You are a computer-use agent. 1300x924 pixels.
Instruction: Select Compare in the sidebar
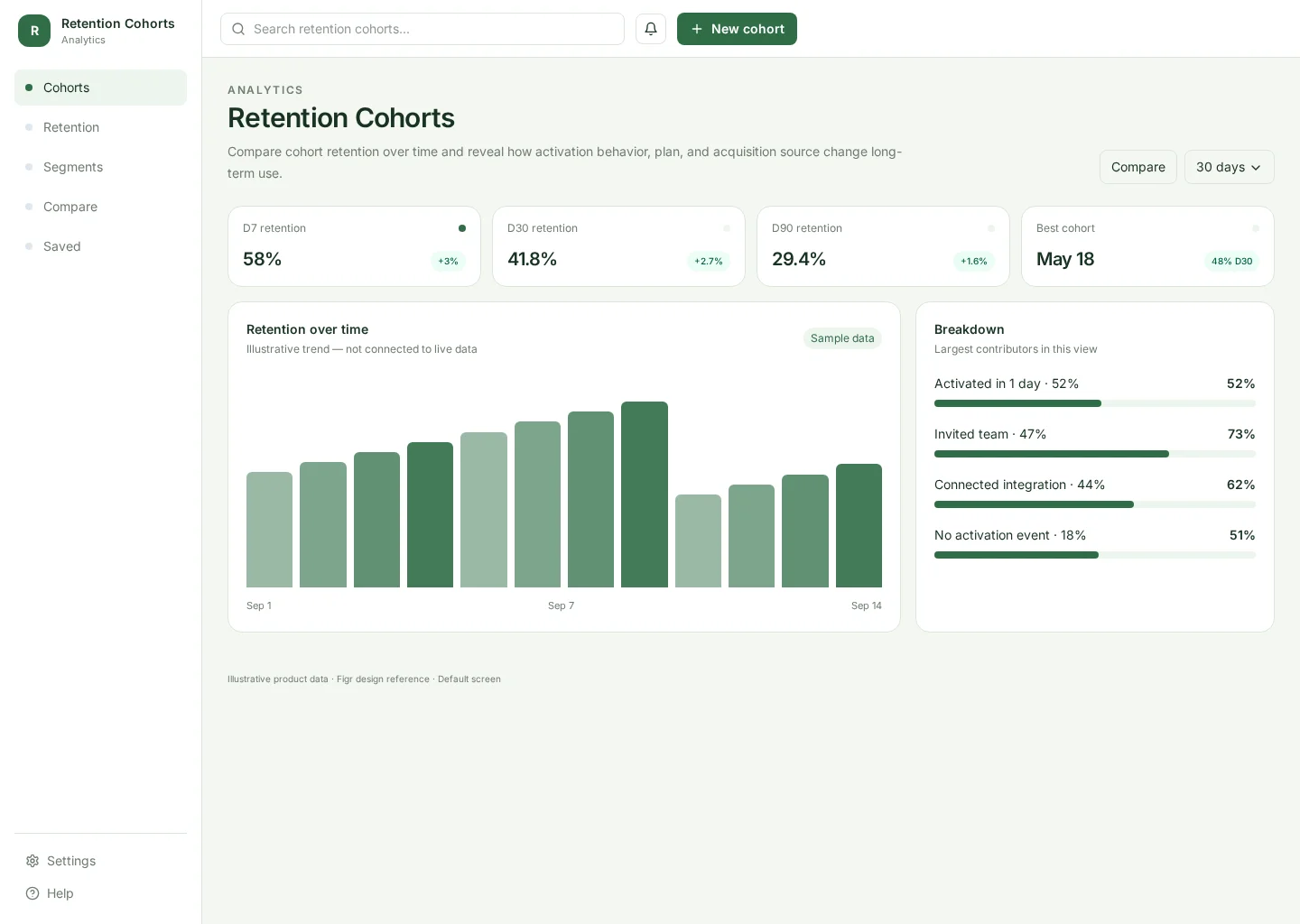click(100, 207)
